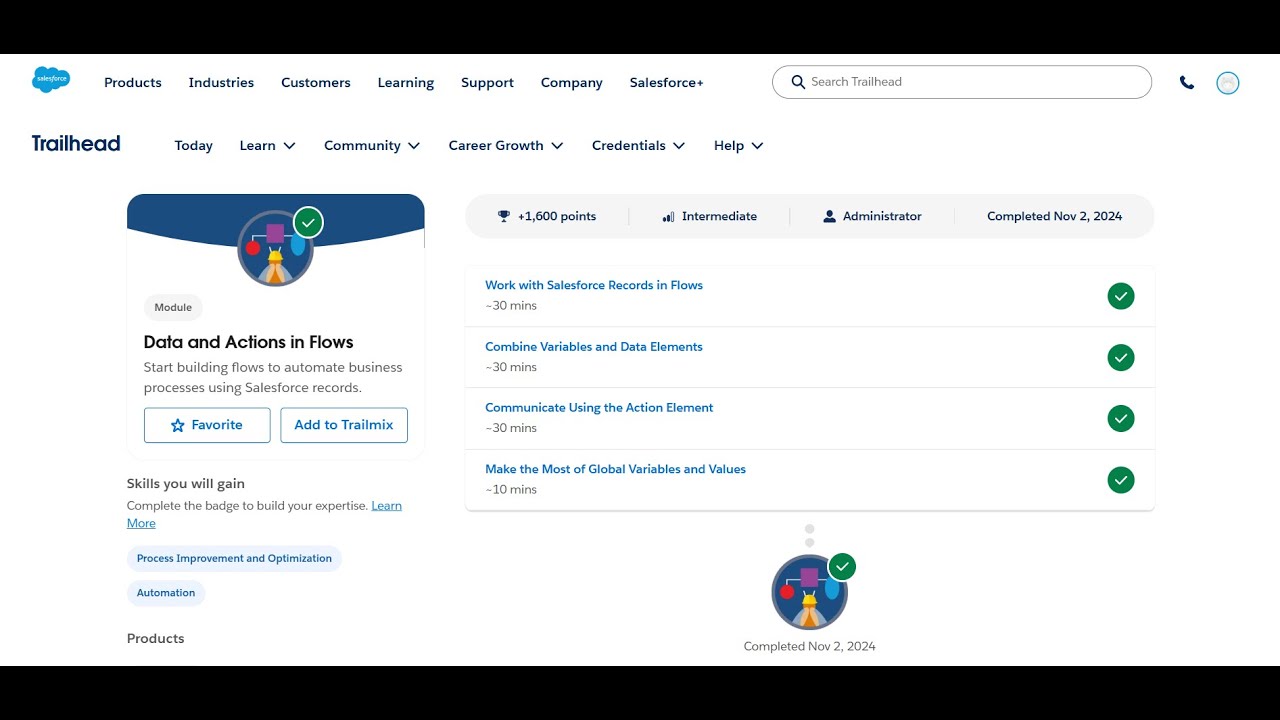Click the Add to Trailmix button

pos(344,425)
